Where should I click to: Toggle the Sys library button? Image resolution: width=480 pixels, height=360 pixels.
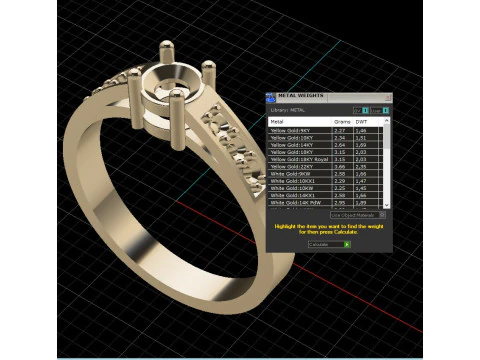pos(361,110)
